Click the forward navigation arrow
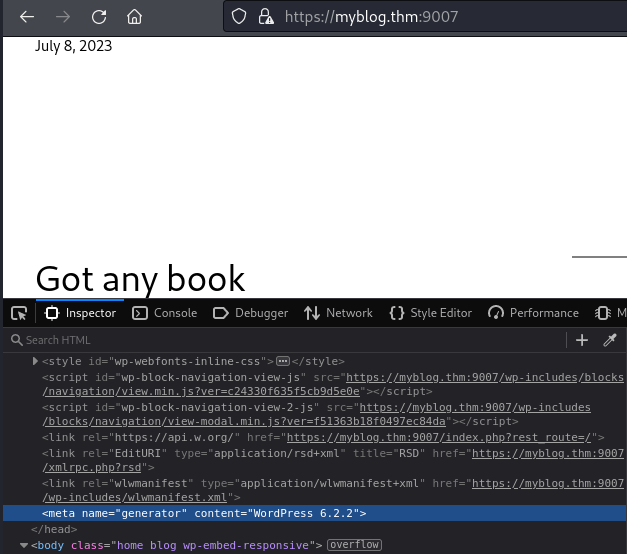Screen dimensions: 627x554 click(63, 17)
